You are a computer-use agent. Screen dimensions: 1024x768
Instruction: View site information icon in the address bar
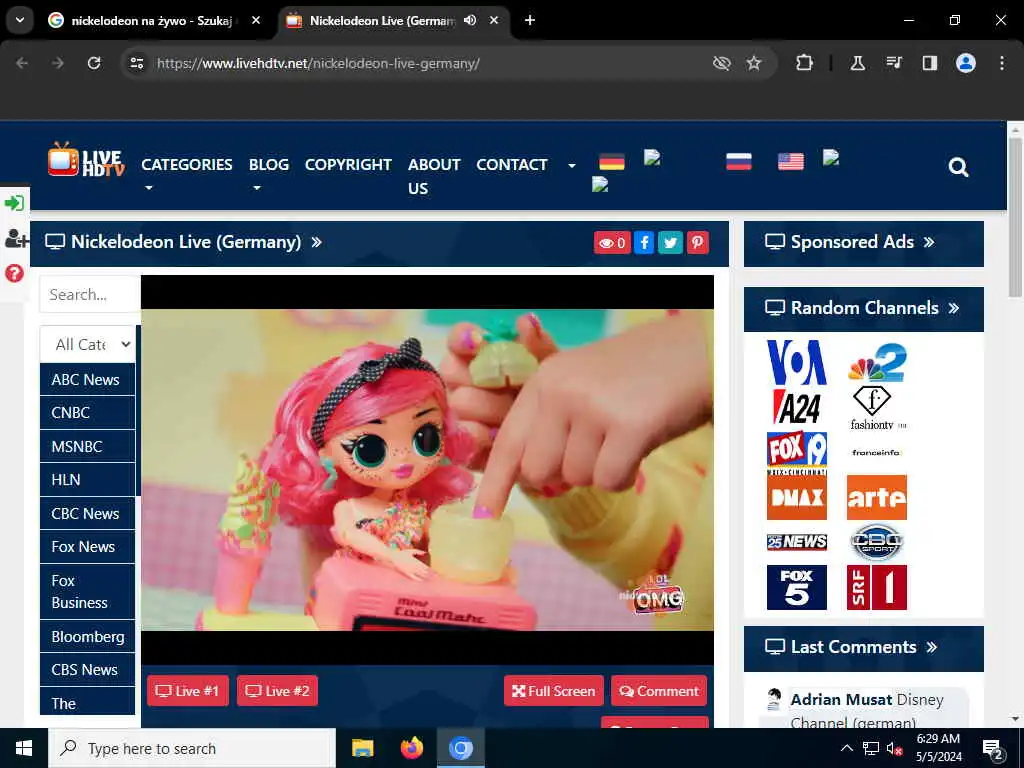pyautogui.click(x=136, y=63)
